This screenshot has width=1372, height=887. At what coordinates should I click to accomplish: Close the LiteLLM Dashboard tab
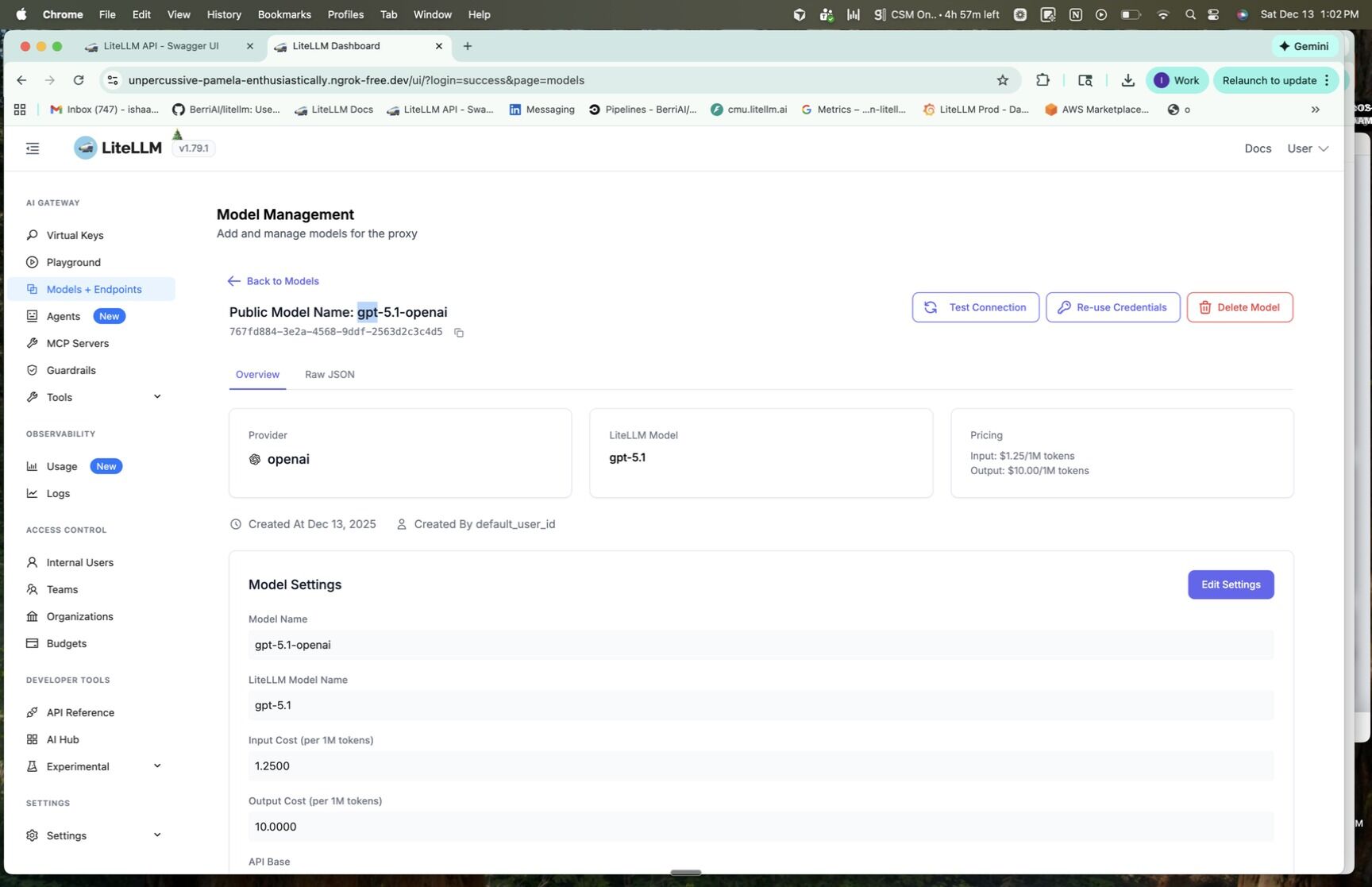(439, 46)
